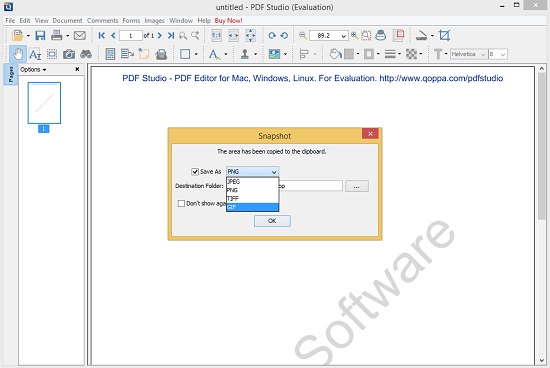Viewport: 550px width, 368px height.
Task: Send the PDF via the envelope Email icon
Action: pos(80,35)
